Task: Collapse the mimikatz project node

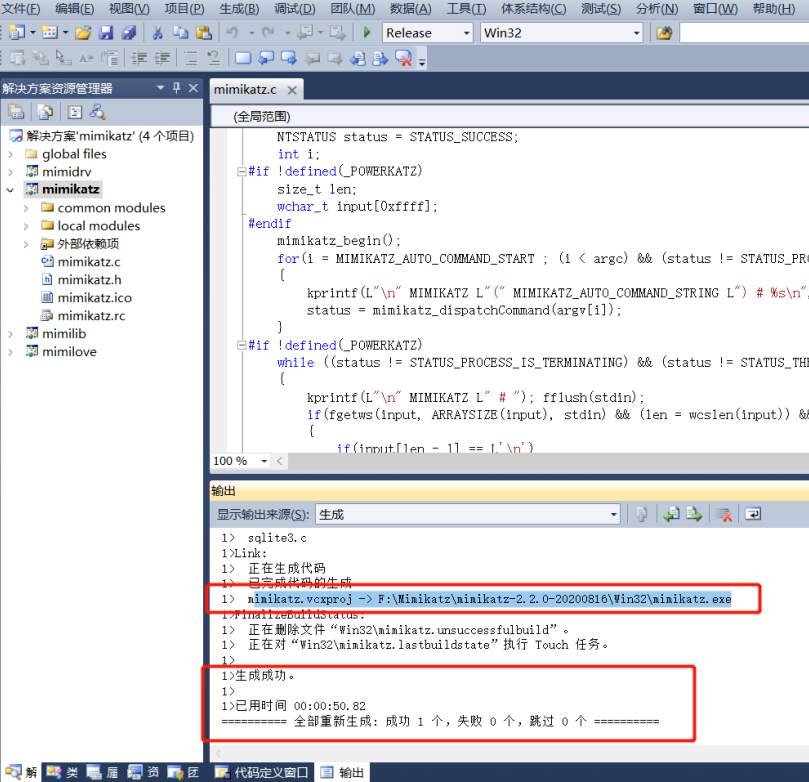Action: [x=10, y=190]
